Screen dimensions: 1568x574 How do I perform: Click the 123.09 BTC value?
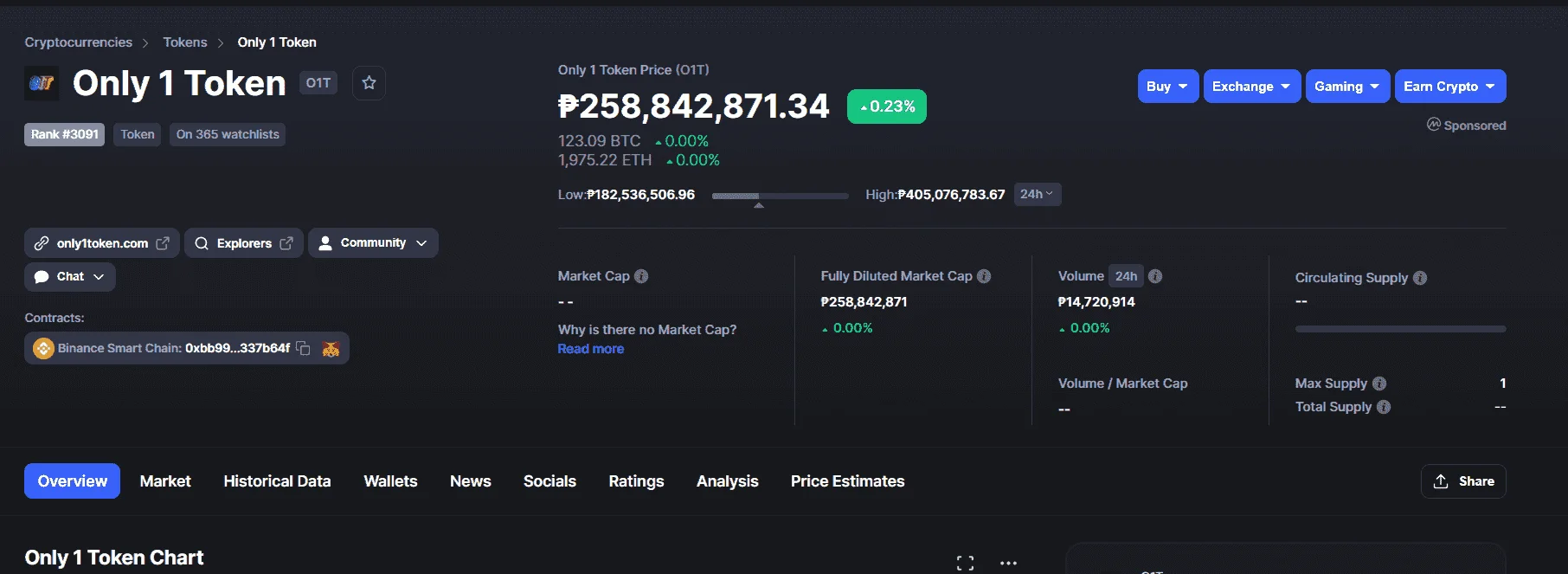599,141
